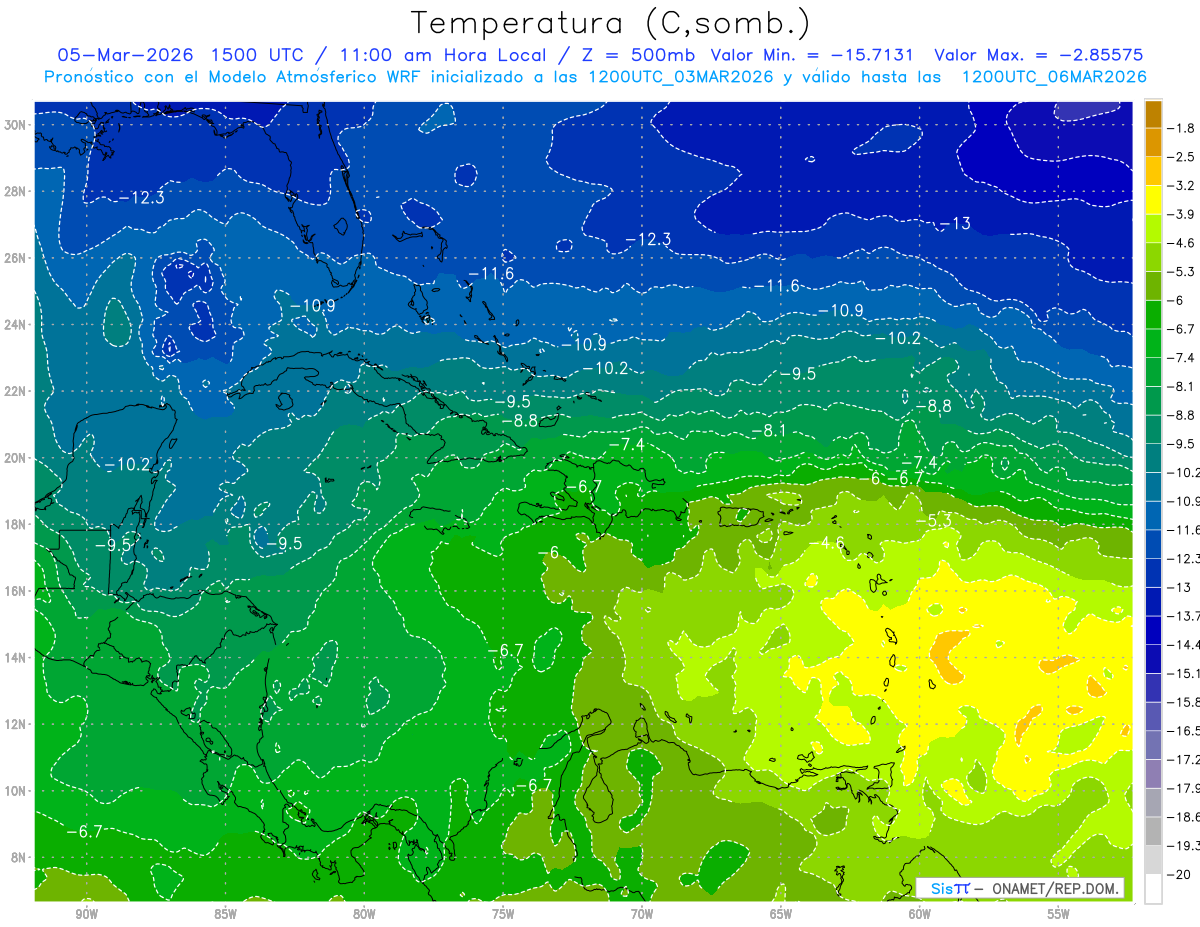The height and width of the screenshot is (927, 1200).
Task: Click the '-17.2' colorbar tick label
Action: 1182,760
